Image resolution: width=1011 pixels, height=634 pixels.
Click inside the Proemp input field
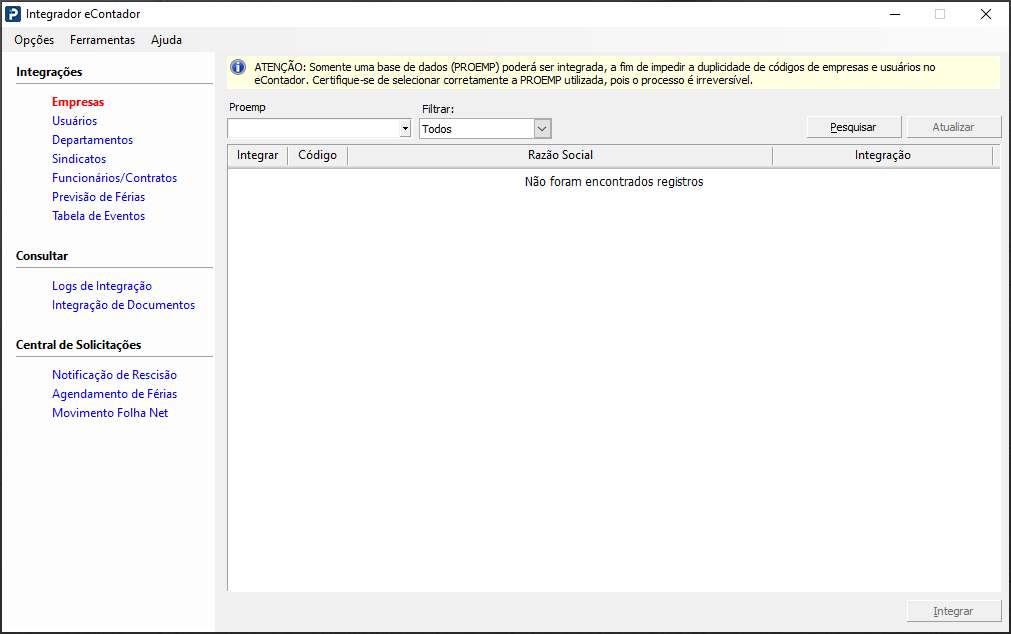coord(313,129)
